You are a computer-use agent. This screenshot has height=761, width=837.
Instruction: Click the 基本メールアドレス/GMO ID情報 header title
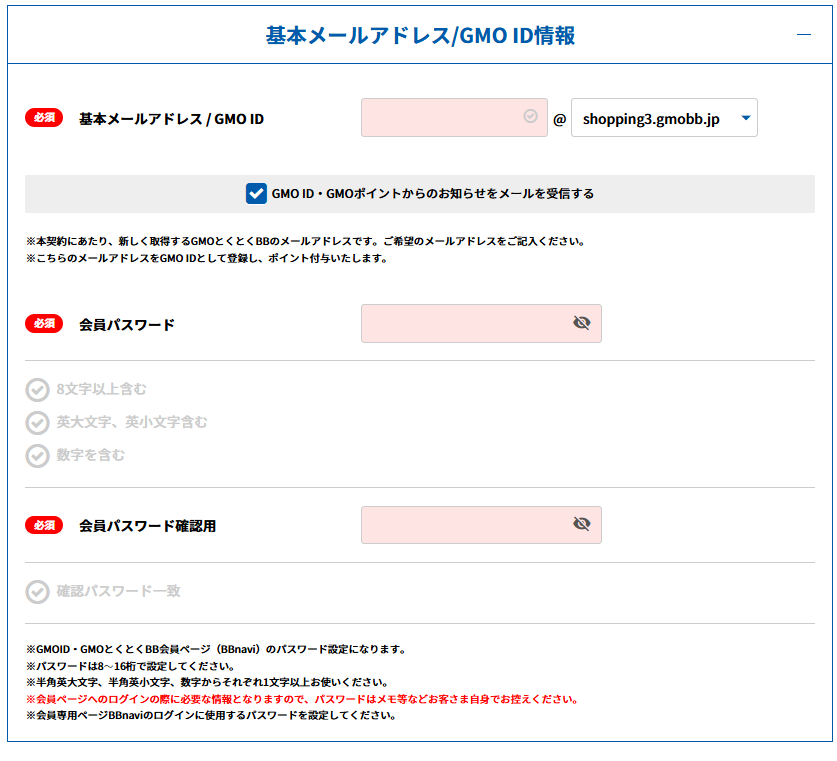coord(420,36)
